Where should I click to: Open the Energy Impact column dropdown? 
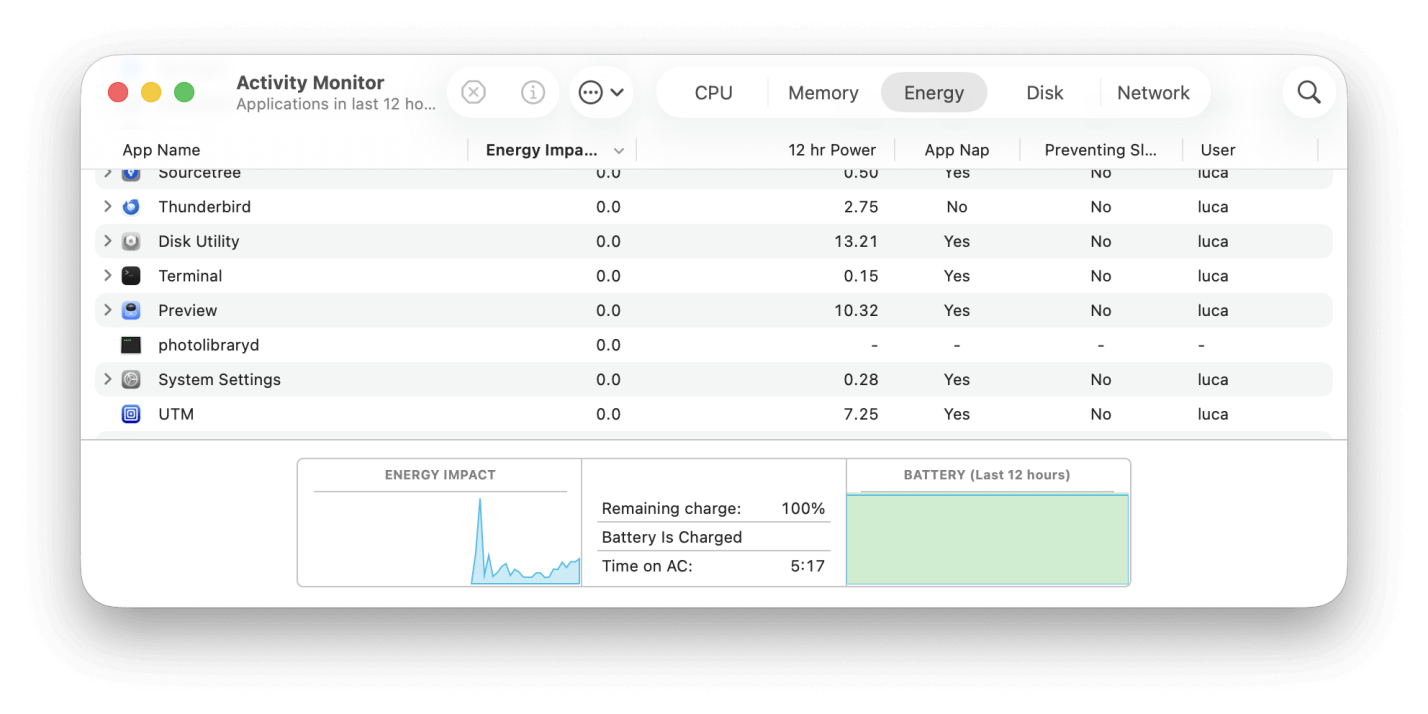[619, 150]
